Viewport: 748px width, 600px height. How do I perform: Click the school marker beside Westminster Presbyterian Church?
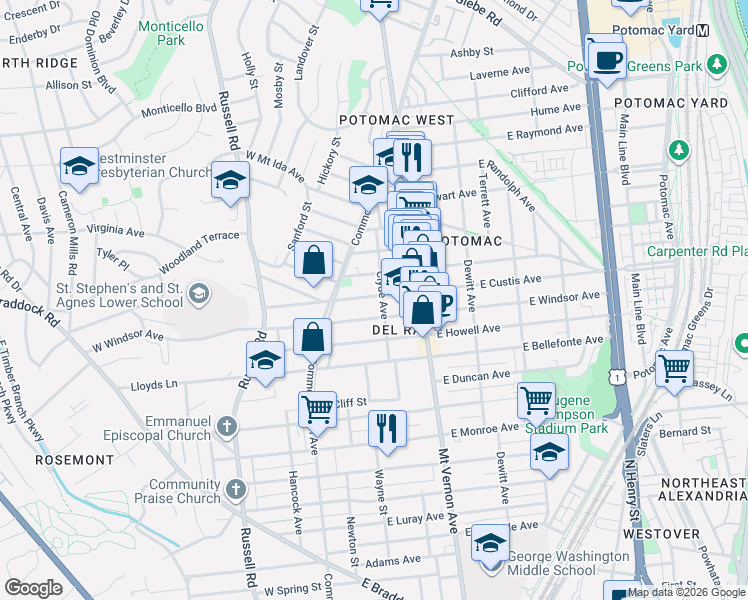coord(79,167)
